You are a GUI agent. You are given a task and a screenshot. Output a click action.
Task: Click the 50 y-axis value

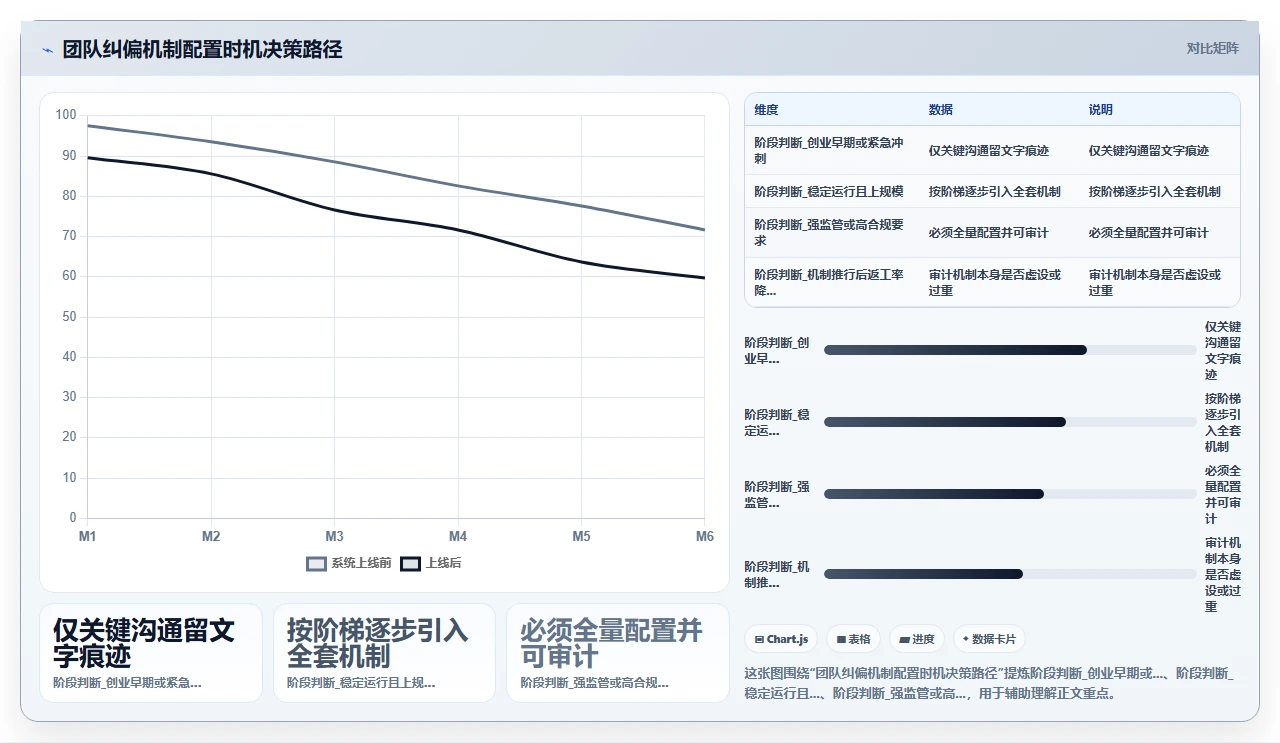pyautogui.click(x=69, y=317)
